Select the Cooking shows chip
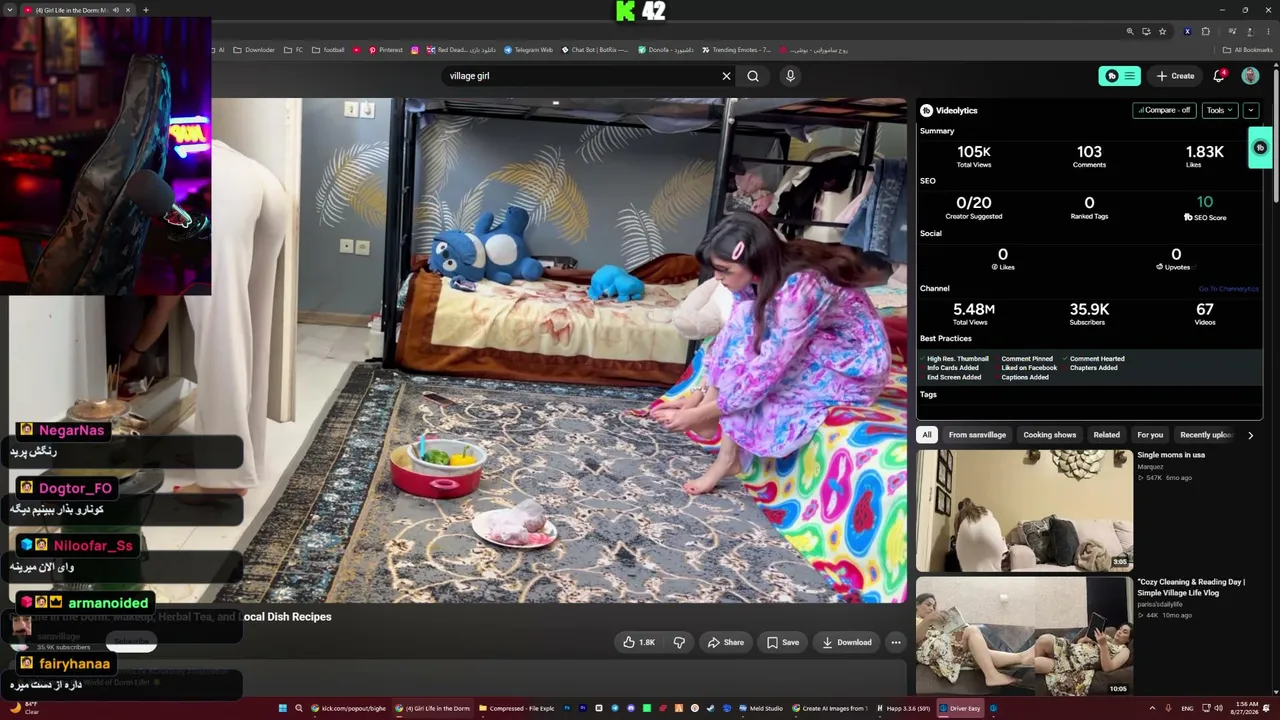 coord(1050,435)
